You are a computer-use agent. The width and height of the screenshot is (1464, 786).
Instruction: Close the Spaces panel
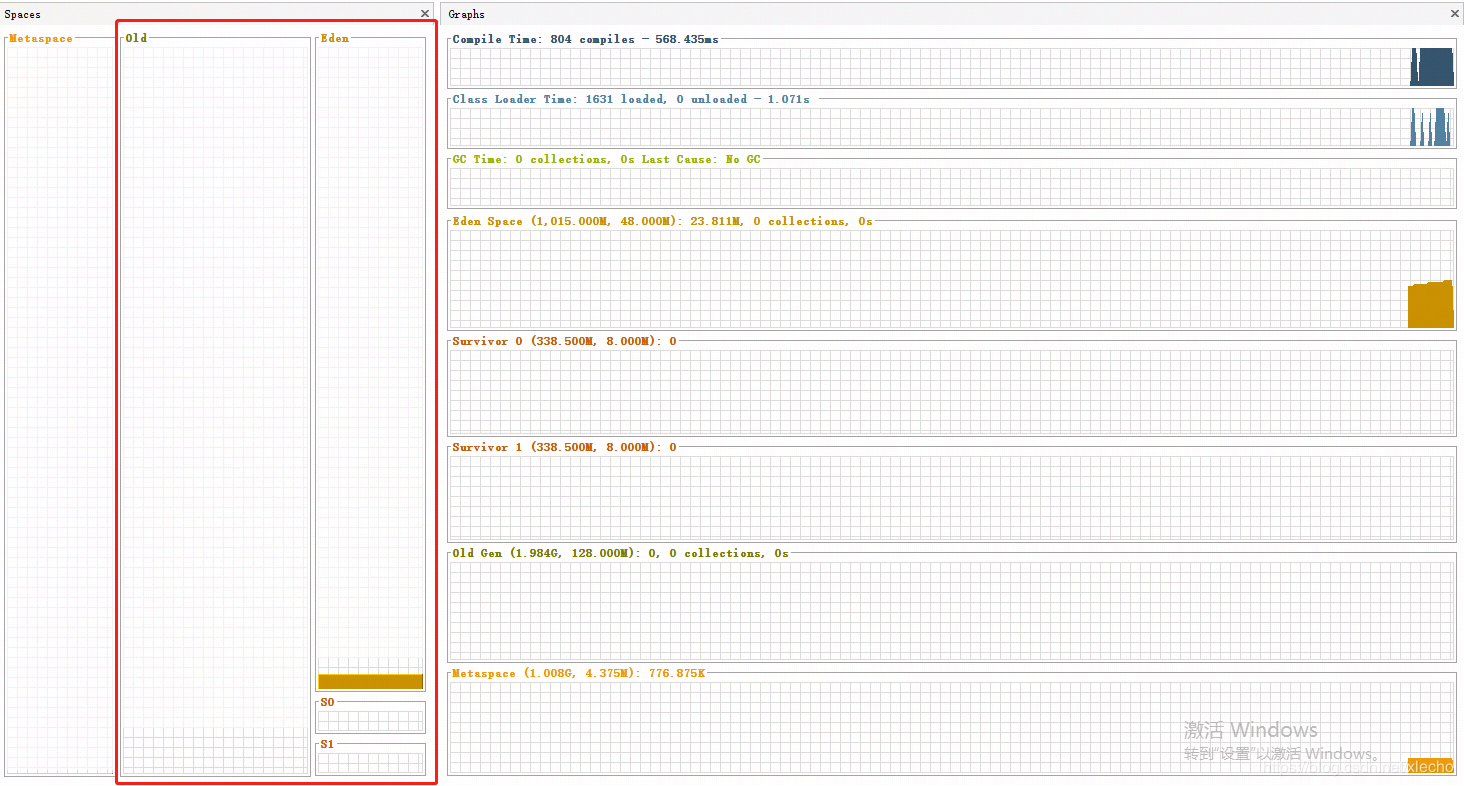[425, 14]
